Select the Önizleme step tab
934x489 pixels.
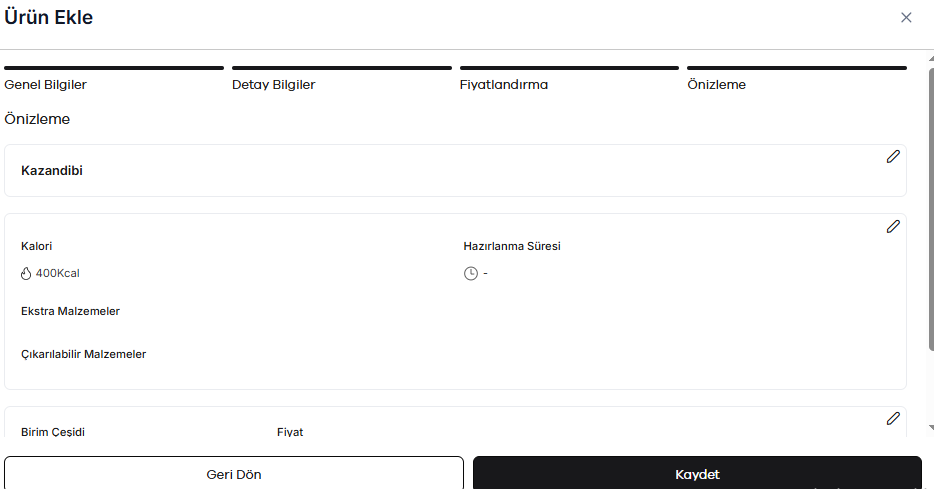(x=797, y=79)
